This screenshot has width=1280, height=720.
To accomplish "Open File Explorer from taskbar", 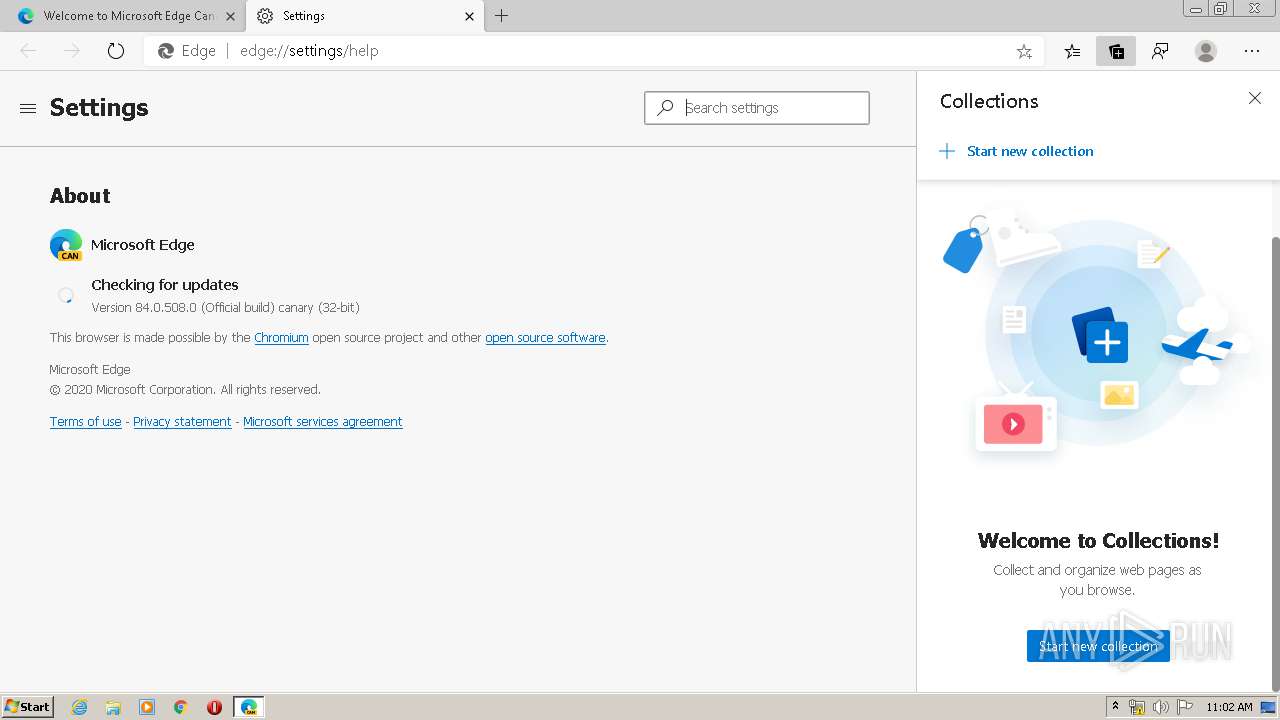I will [113, 707].
